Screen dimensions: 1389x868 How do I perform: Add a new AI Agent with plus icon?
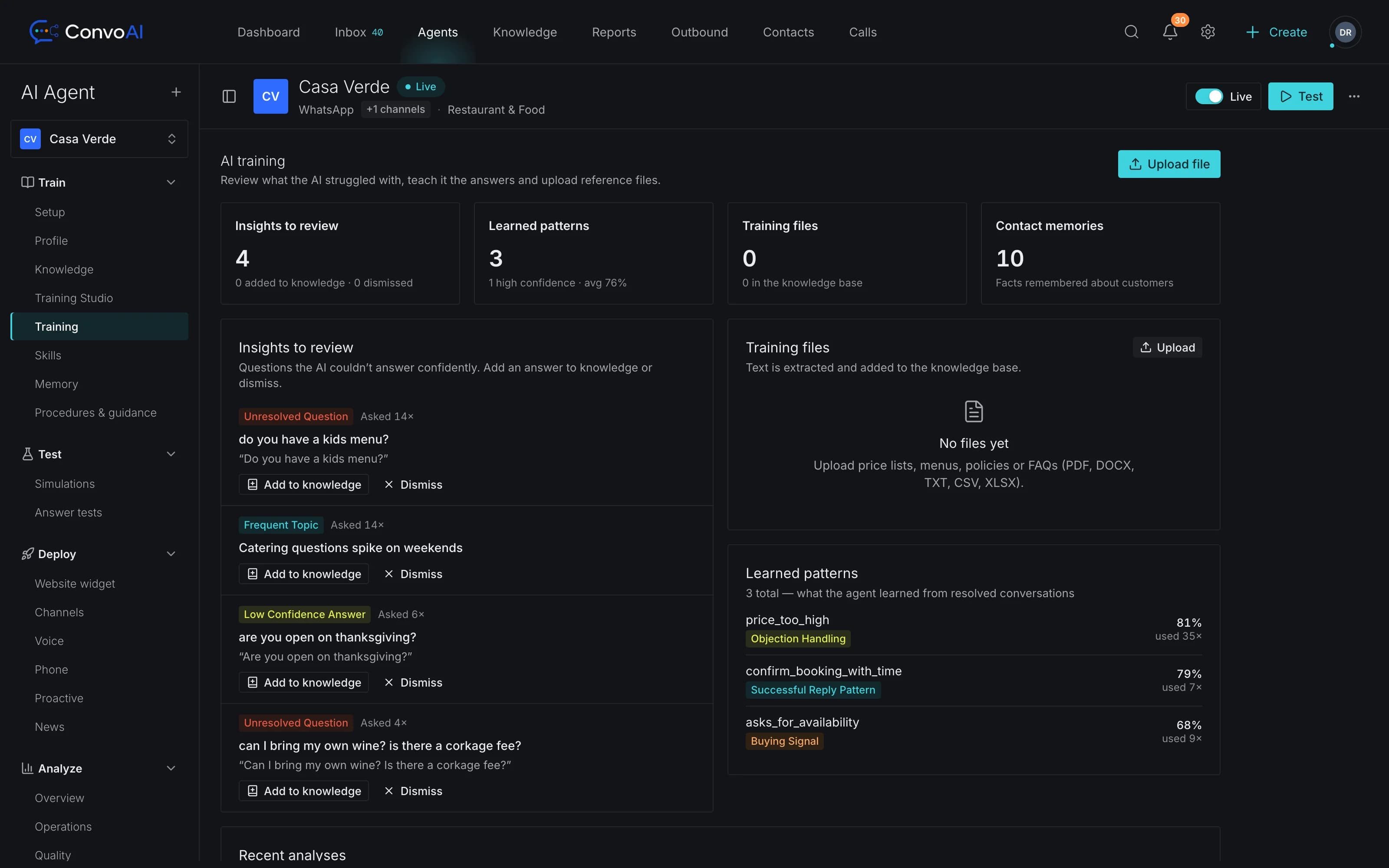click(176, 92)
